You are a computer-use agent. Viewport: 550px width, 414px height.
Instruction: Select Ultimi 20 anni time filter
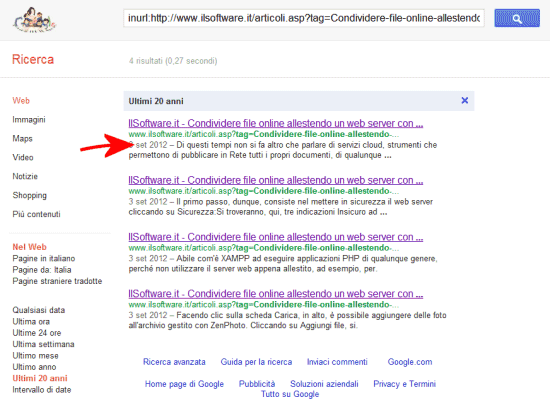pyautogui.click(x=40, y=378)
